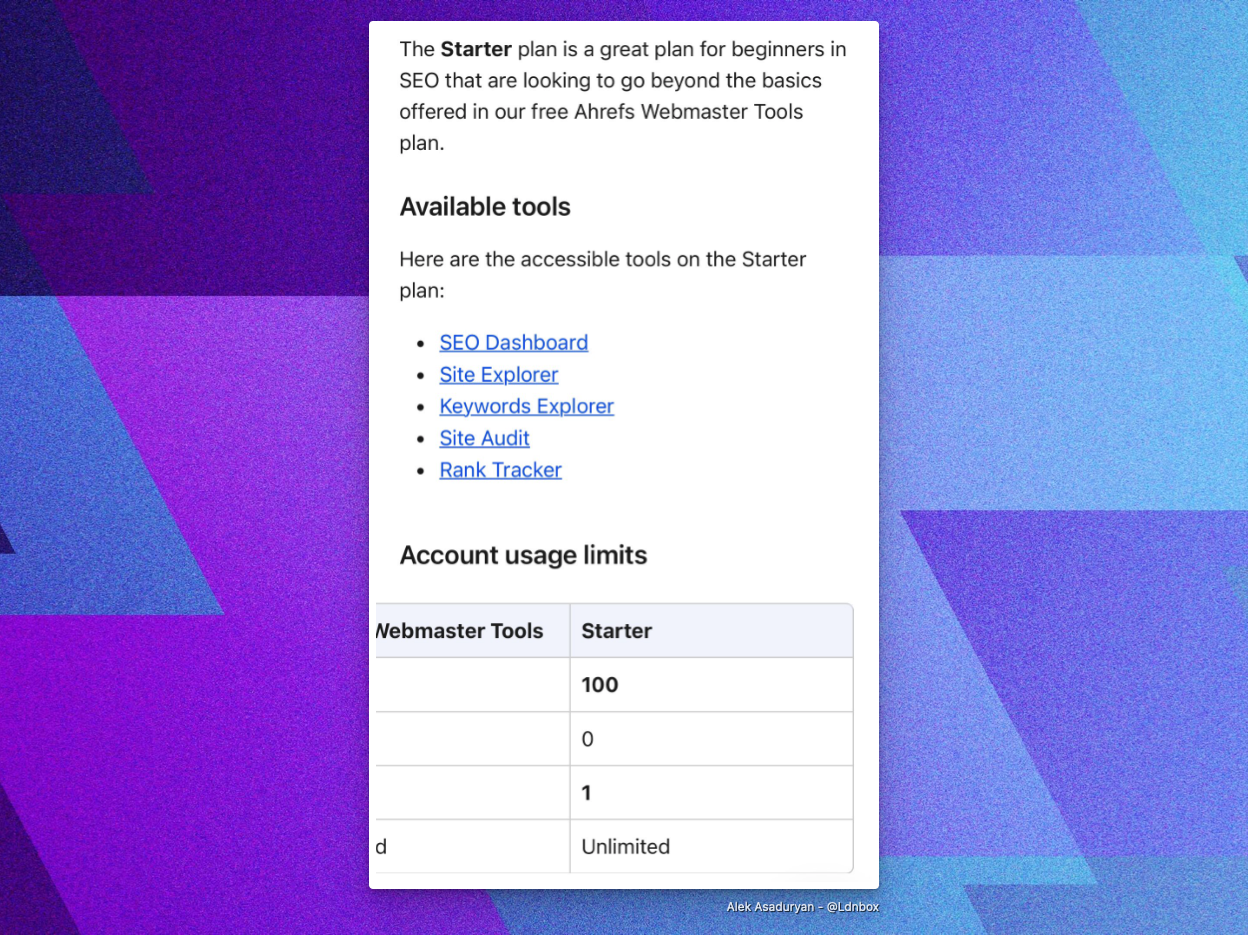Click the 'Here are the accessible tools' sentence

coord(603,275)
